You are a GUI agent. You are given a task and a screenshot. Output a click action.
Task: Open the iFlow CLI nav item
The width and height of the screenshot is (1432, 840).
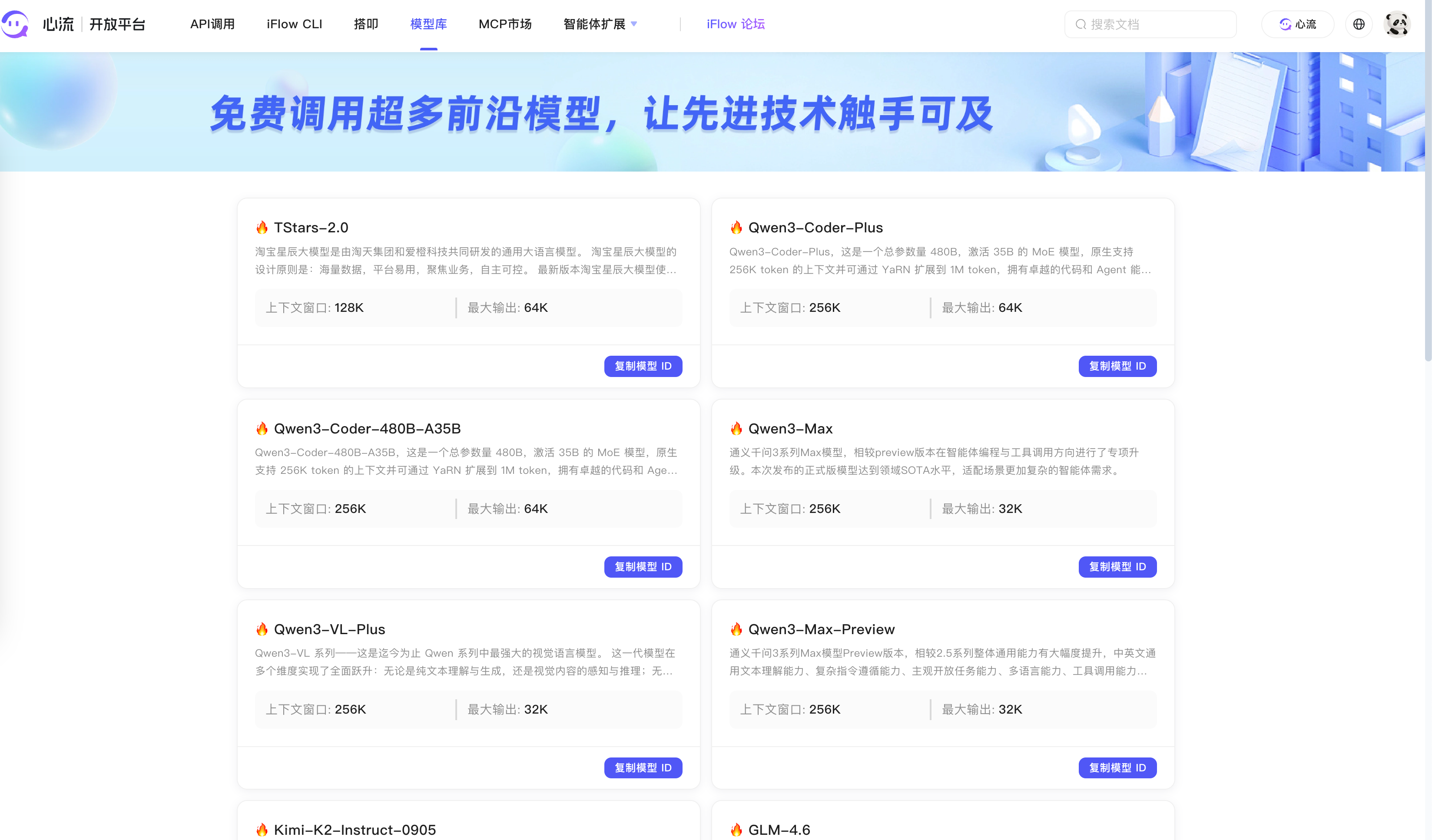(295, 24)
